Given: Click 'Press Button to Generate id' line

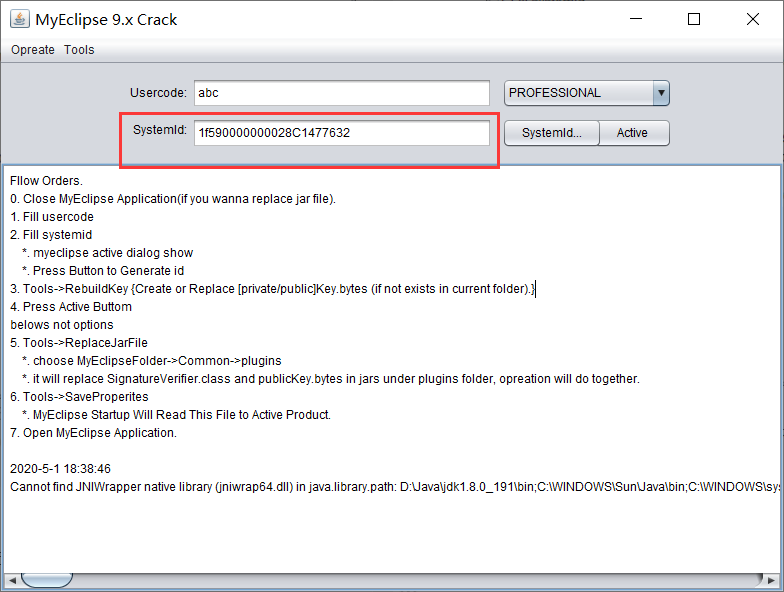Looking at the screenshot, I should pyautogui.click(x=103, y=271).
